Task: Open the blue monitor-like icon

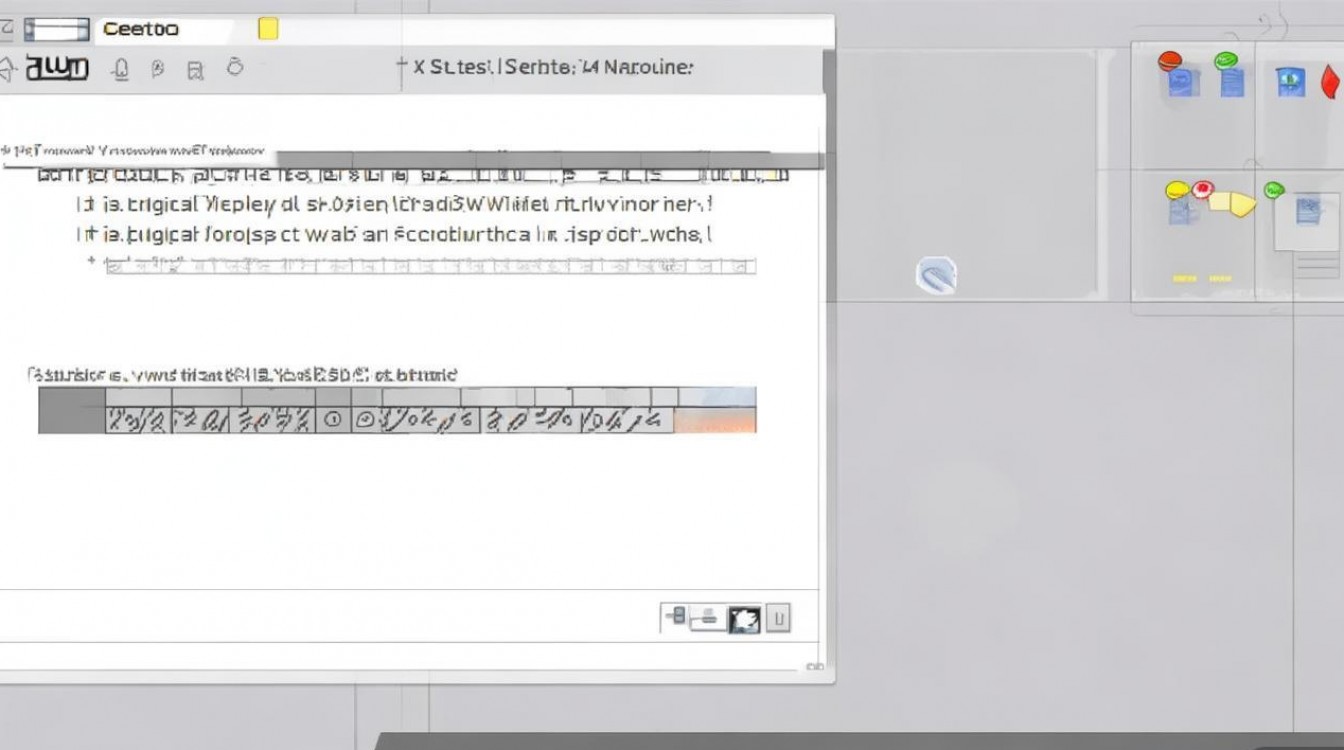Action: click(1290, 81)
